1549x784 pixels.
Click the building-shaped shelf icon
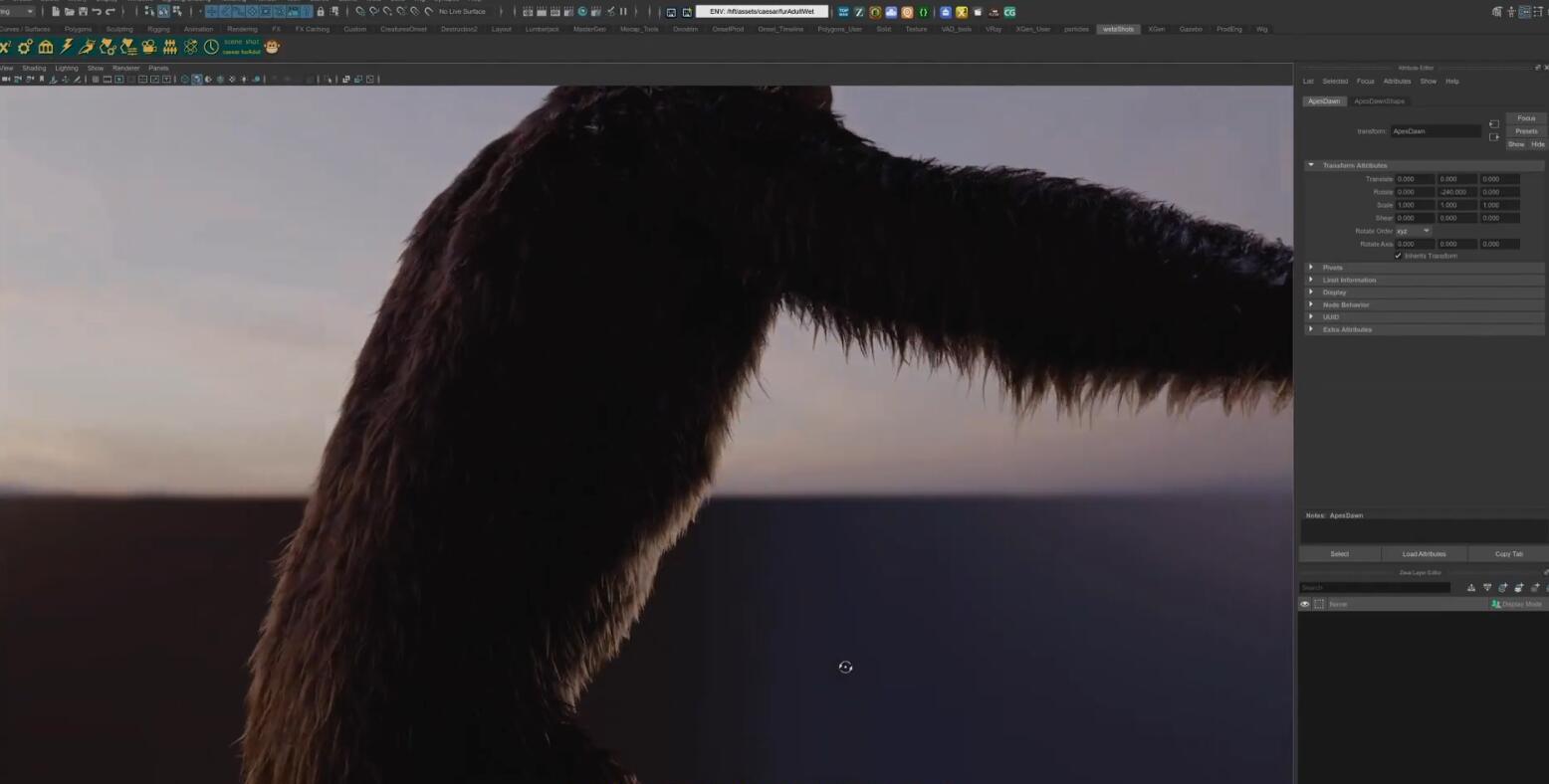click(x=46, y=47)
